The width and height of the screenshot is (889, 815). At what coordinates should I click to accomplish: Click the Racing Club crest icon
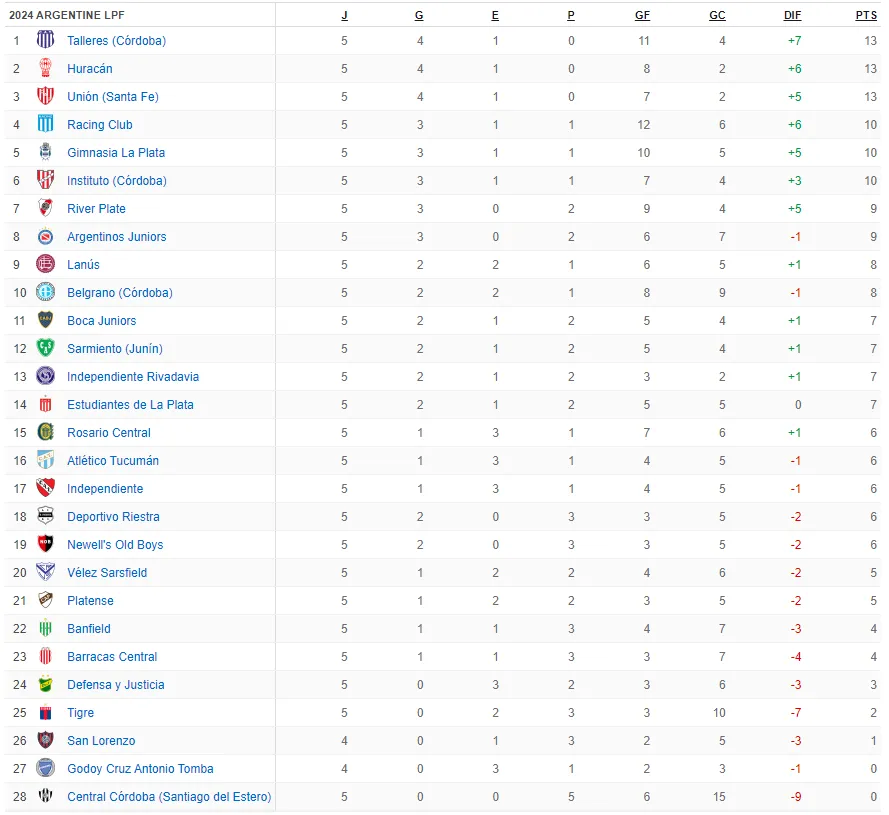coord(45,125)
